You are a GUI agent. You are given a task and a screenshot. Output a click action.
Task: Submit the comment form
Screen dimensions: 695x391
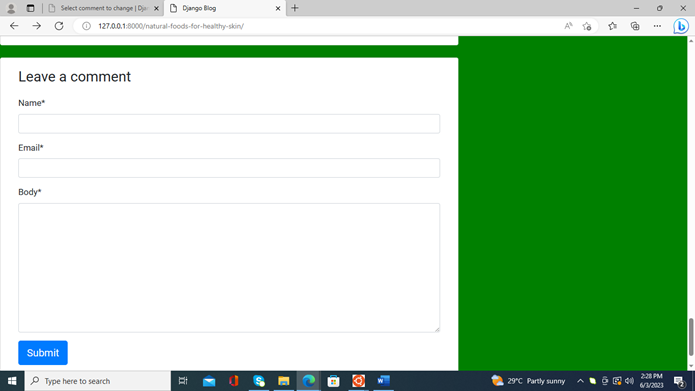tap(43, 353)
